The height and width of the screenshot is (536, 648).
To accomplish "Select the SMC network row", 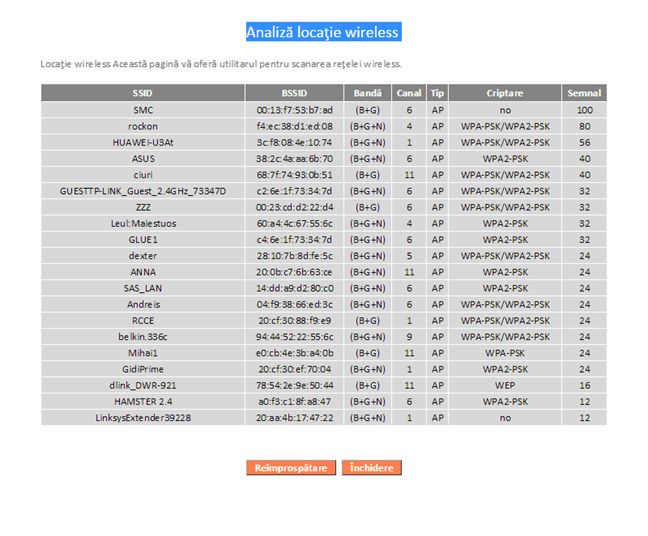I will tap(142, 110).
